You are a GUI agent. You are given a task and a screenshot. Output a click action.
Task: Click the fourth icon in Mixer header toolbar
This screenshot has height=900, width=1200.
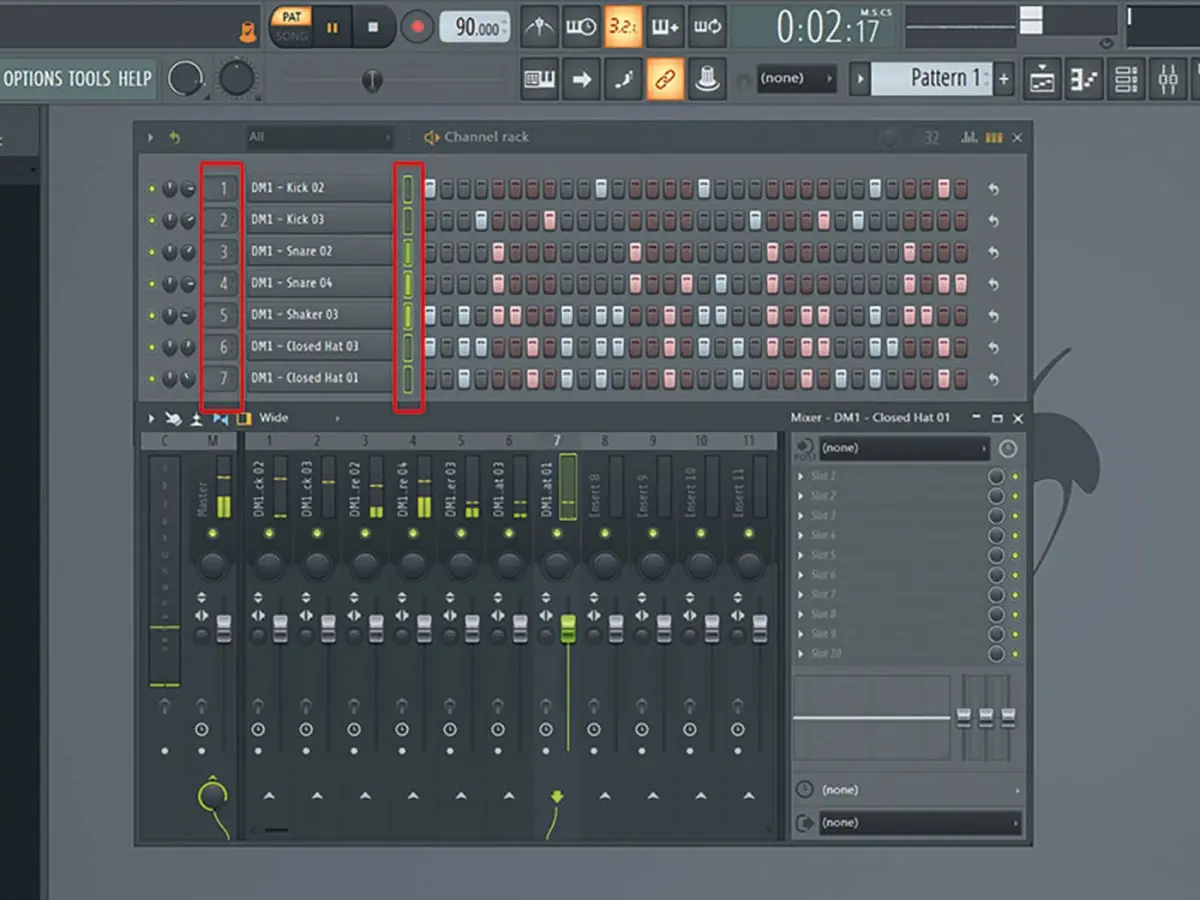[x=220, y=418]
